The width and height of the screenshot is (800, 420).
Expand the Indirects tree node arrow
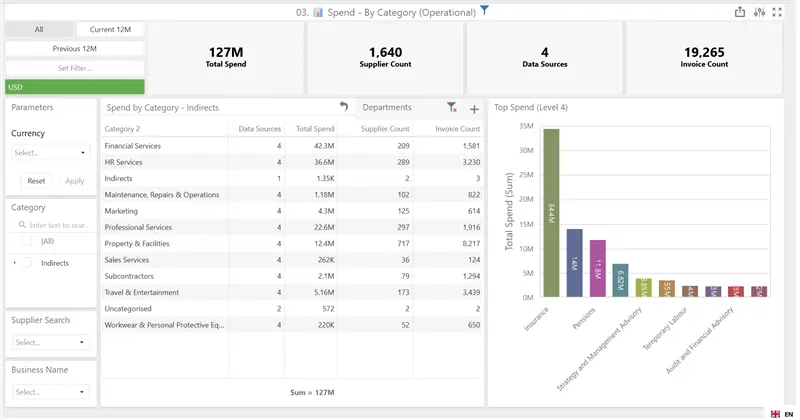coord(14,263)
